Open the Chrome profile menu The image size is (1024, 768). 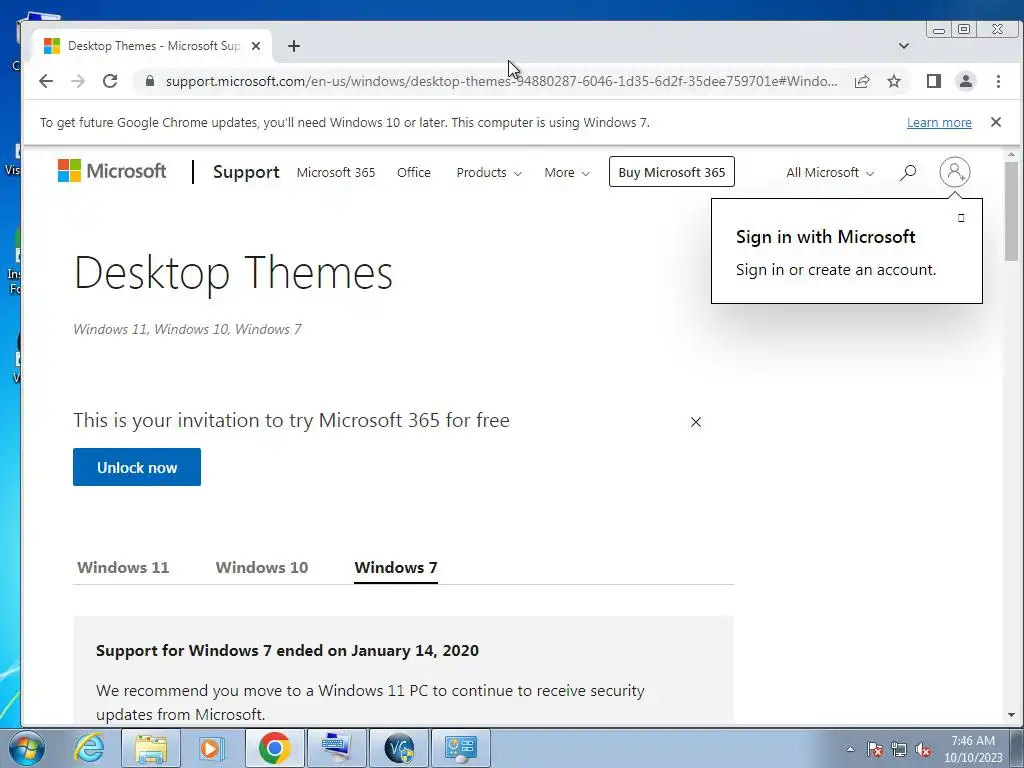point(966,81)
